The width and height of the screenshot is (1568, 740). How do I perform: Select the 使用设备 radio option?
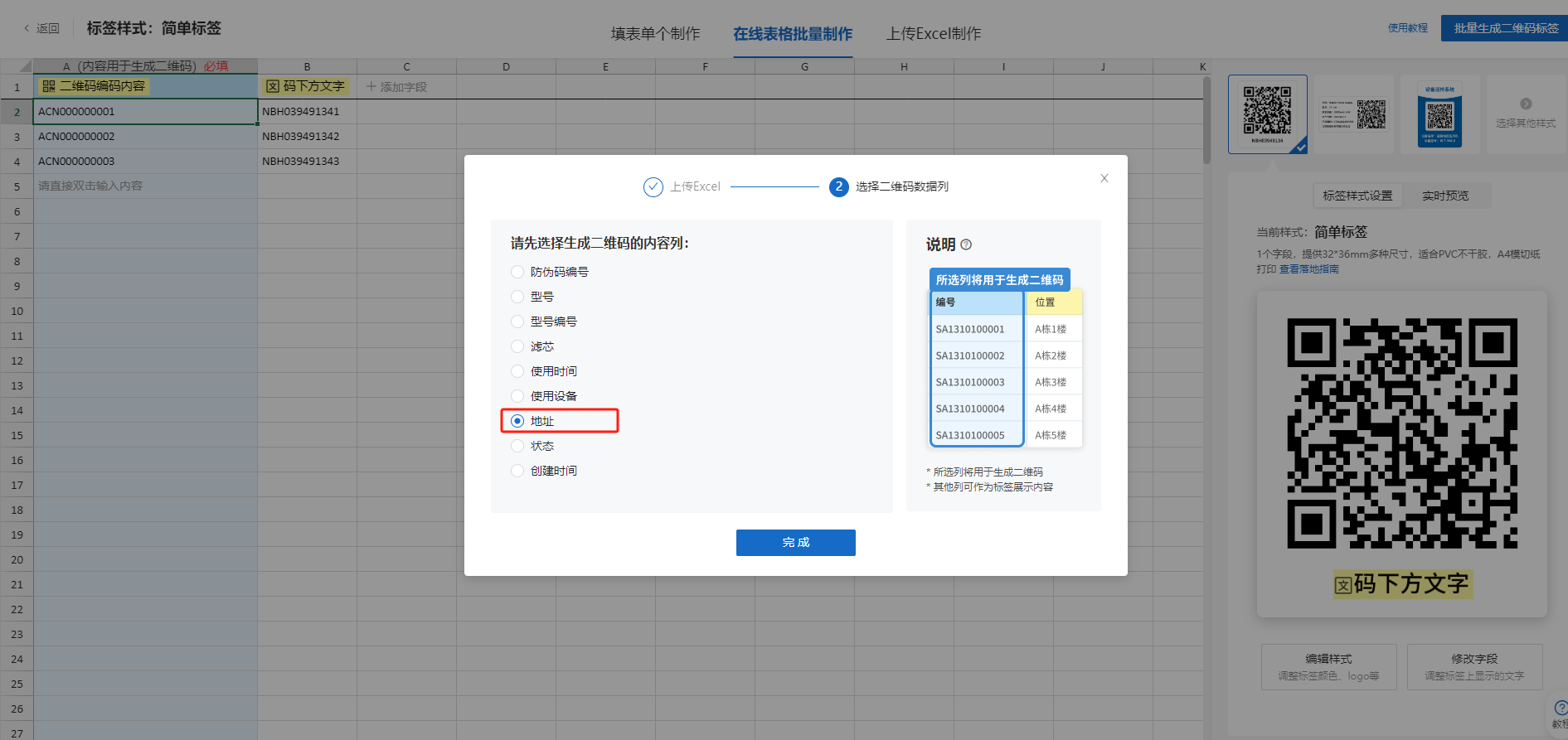pos(517,396)
